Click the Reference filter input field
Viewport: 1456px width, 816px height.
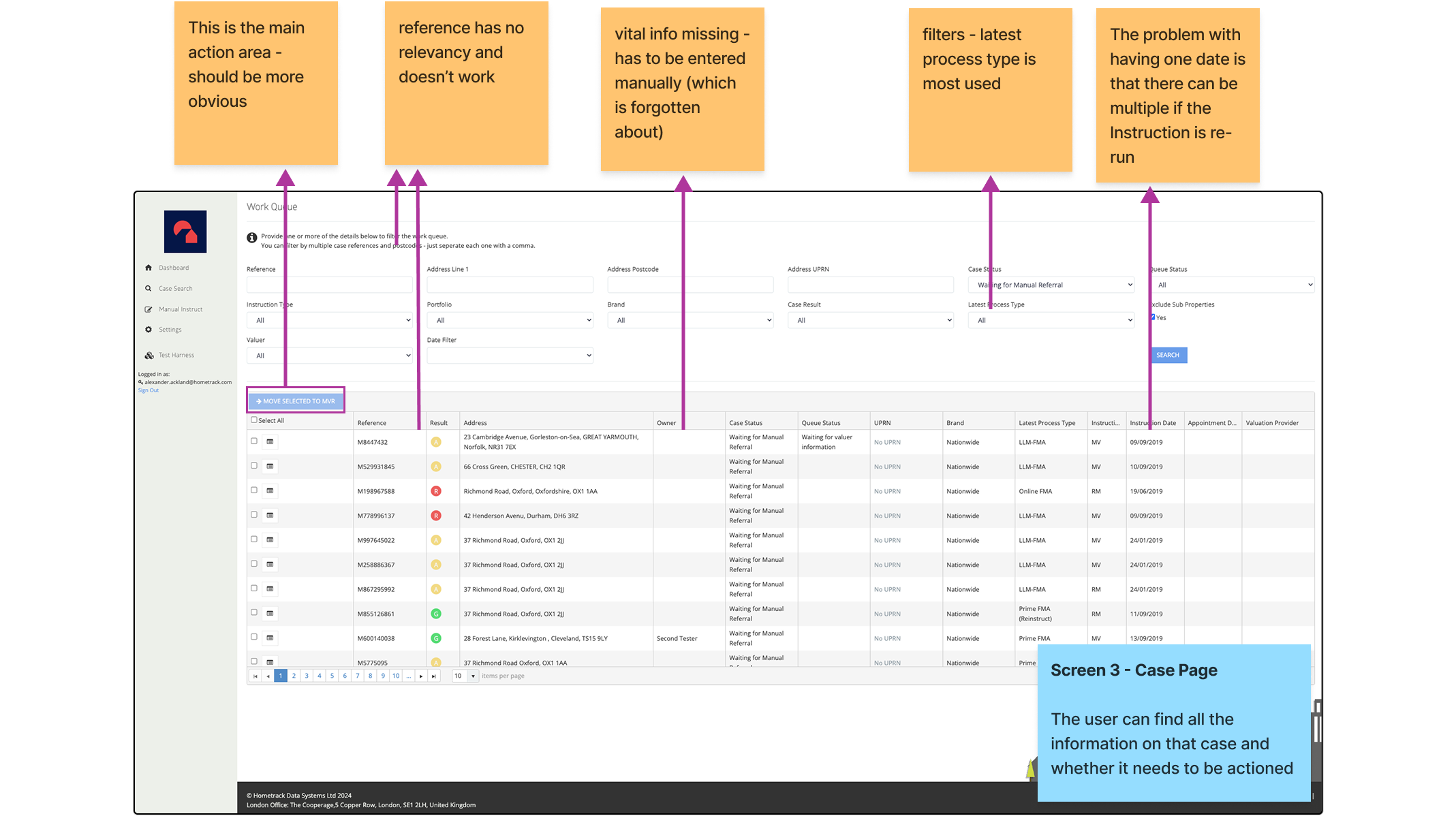point(329,285)
